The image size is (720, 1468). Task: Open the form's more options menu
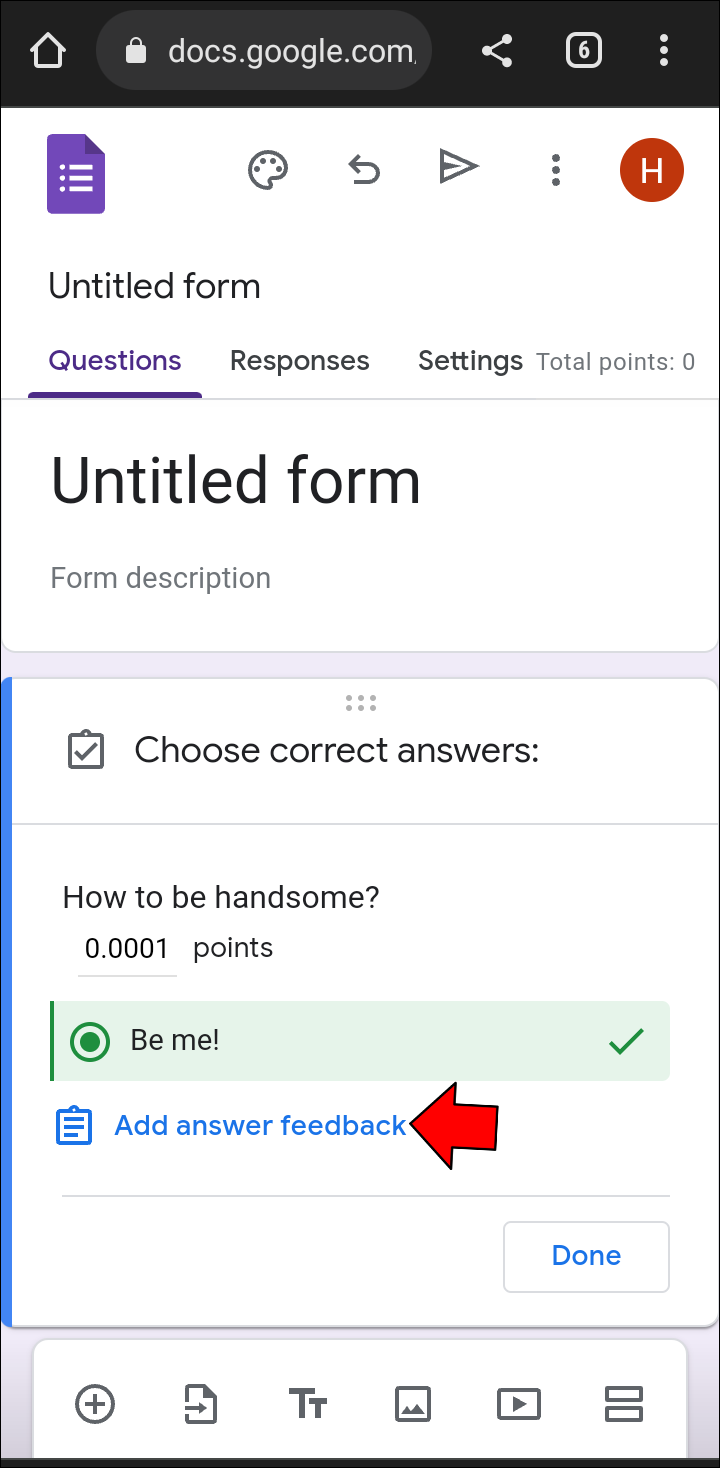pyautogui.click(x=556, y=170)
